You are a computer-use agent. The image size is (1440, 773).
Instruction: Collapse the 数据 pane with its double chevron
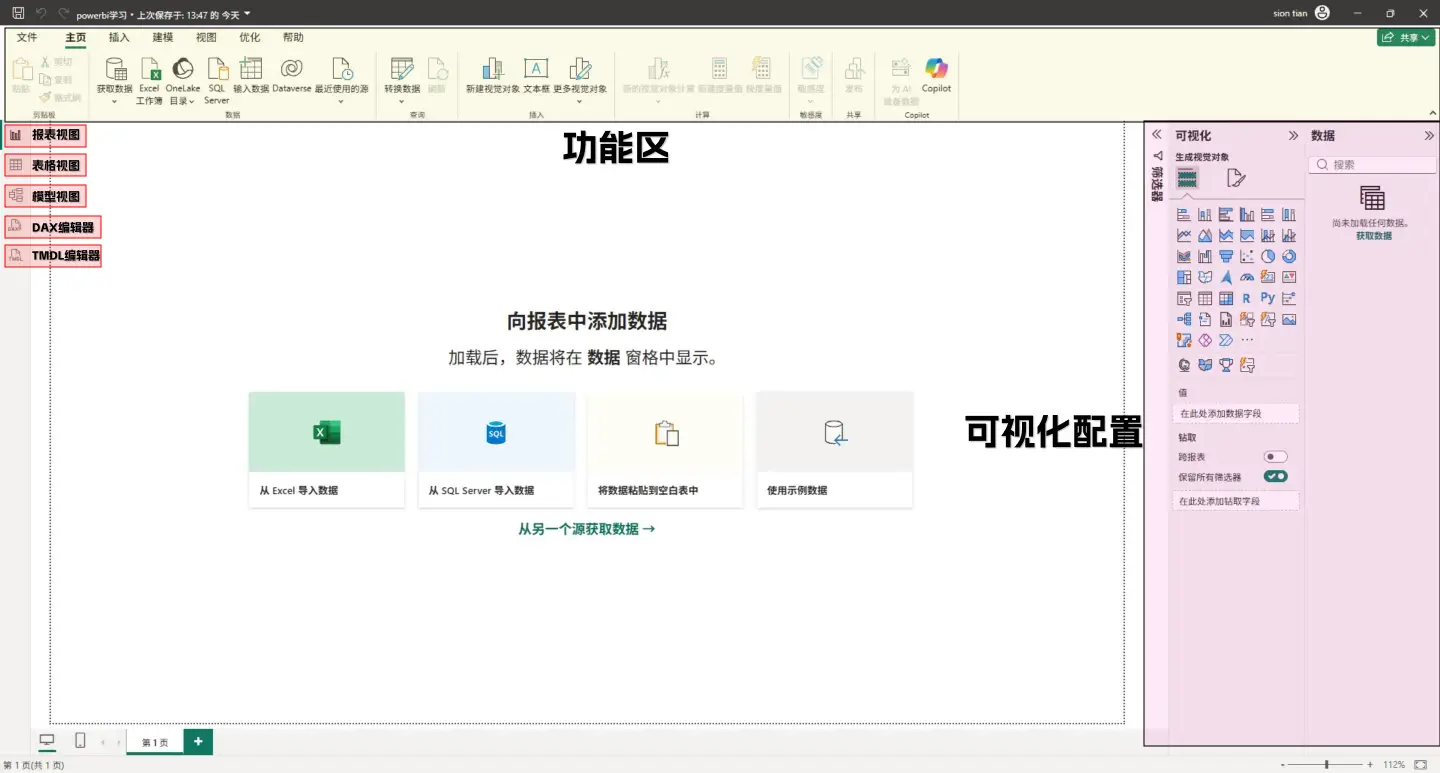pos(1429,135)
